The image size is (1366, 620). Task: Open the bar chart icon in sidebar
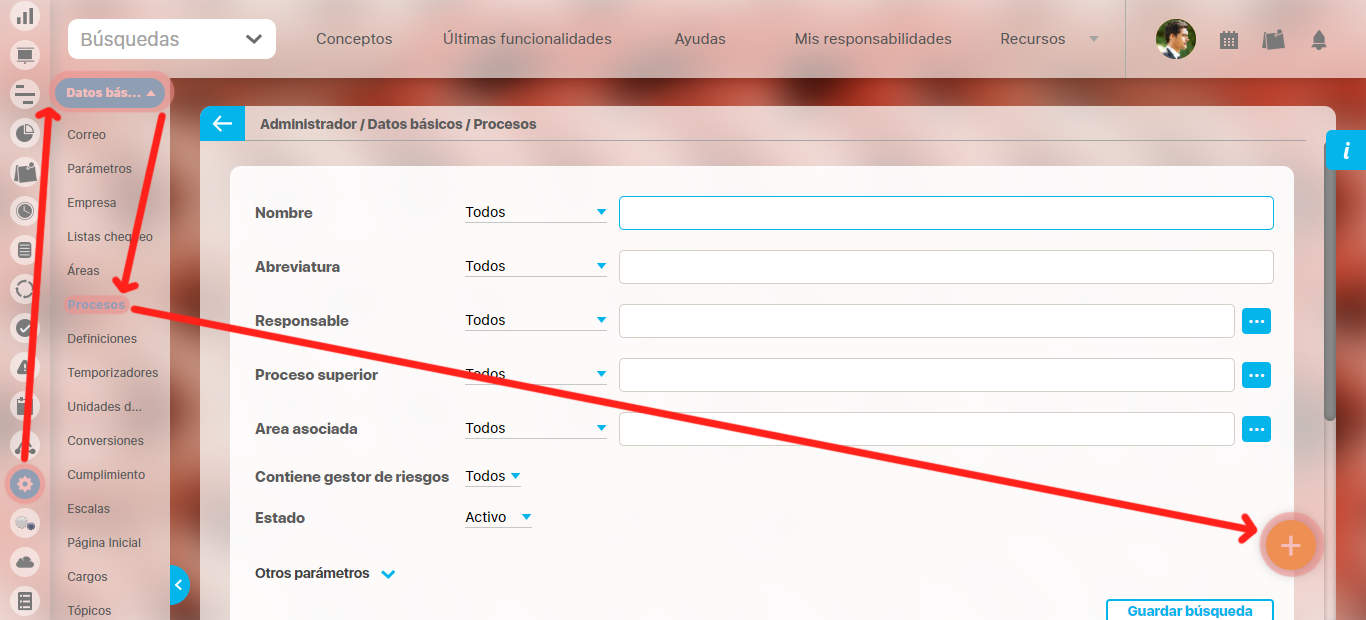(25, 16)
